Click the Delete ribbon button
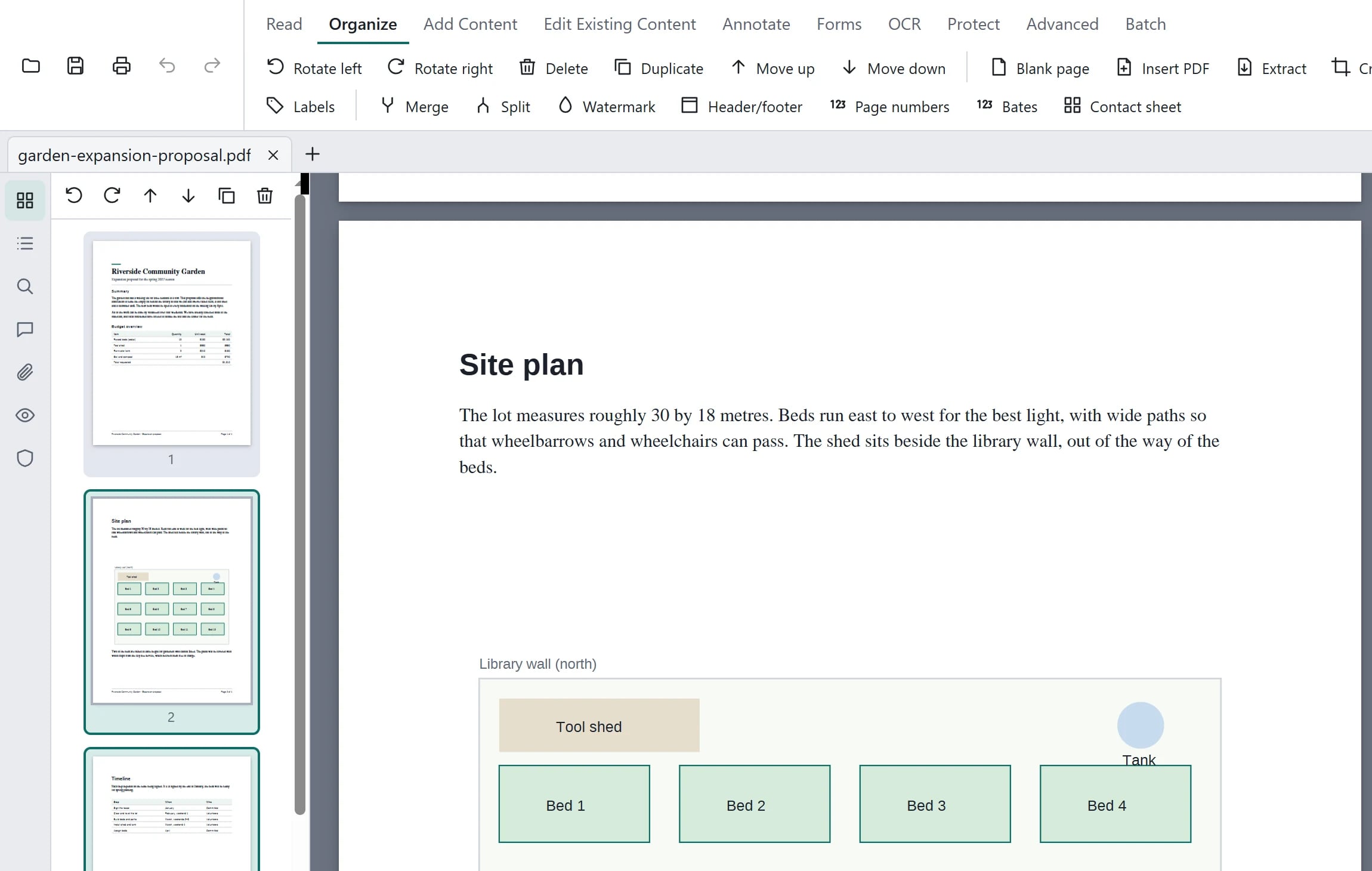The width and height of the screenshot is (1372, 871). point(553,68)
